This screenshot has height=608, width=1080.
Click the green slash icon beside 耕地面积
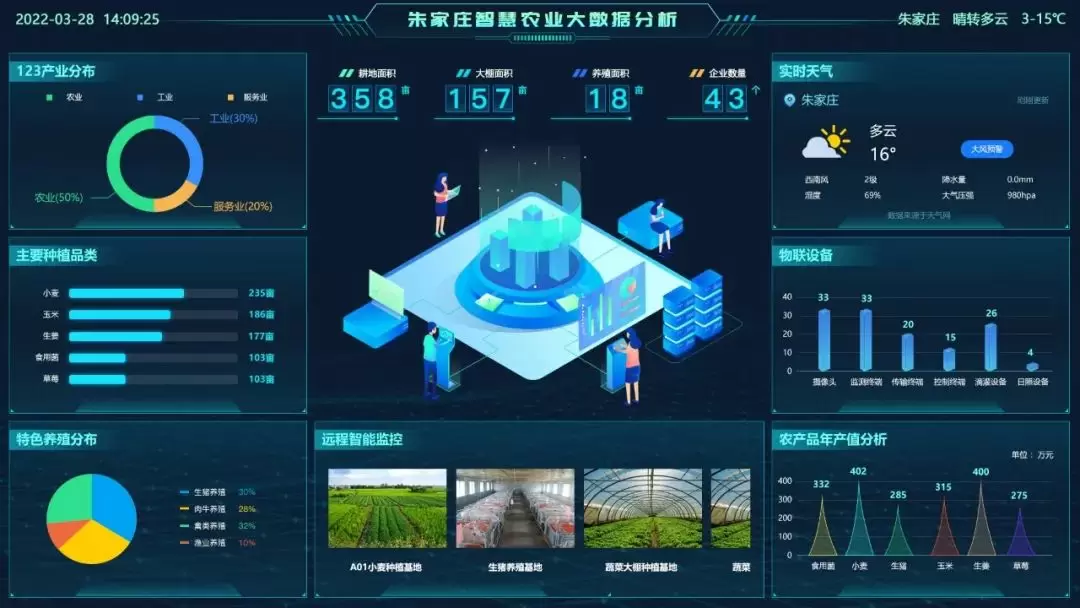346,73
